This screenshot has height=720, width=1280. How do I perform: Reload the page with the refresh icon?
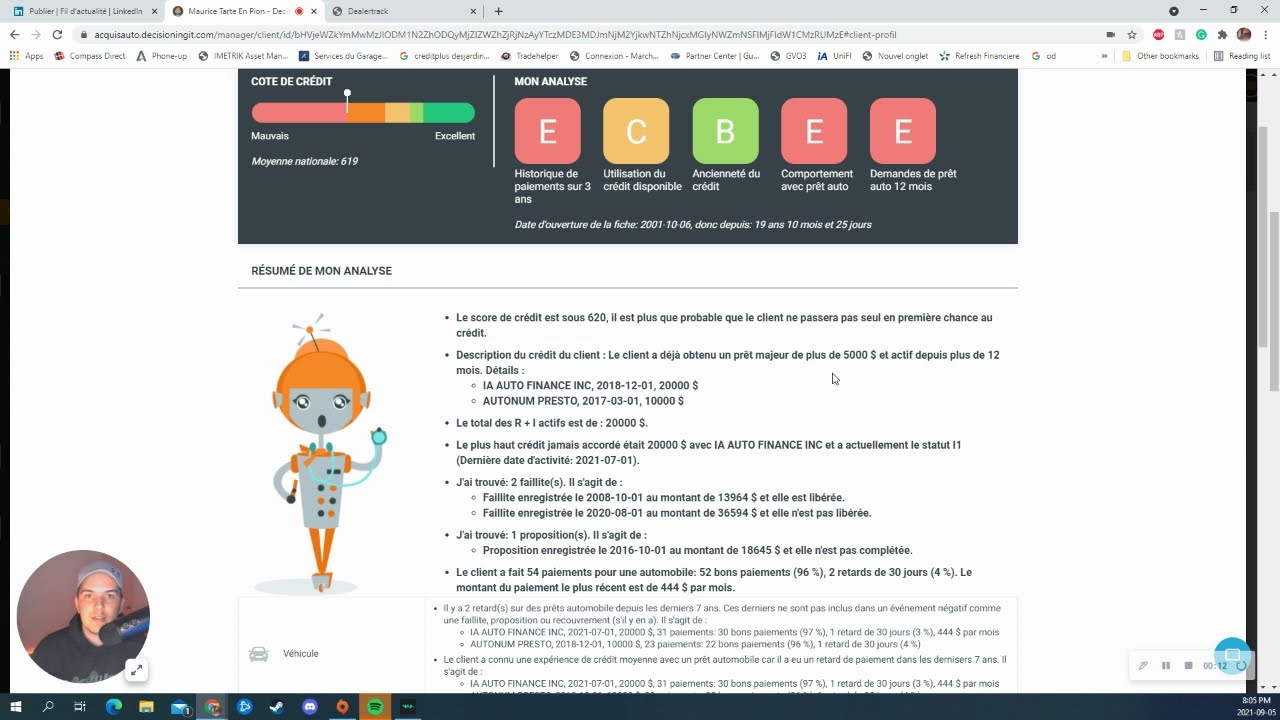[57, 34]
